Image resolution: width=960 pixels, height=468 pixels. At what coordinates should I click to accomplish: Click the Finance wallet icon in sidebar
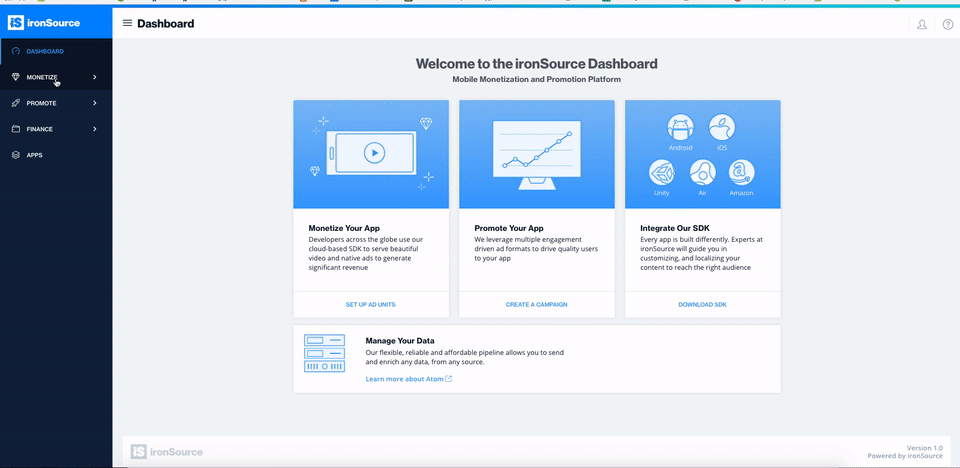16,129
